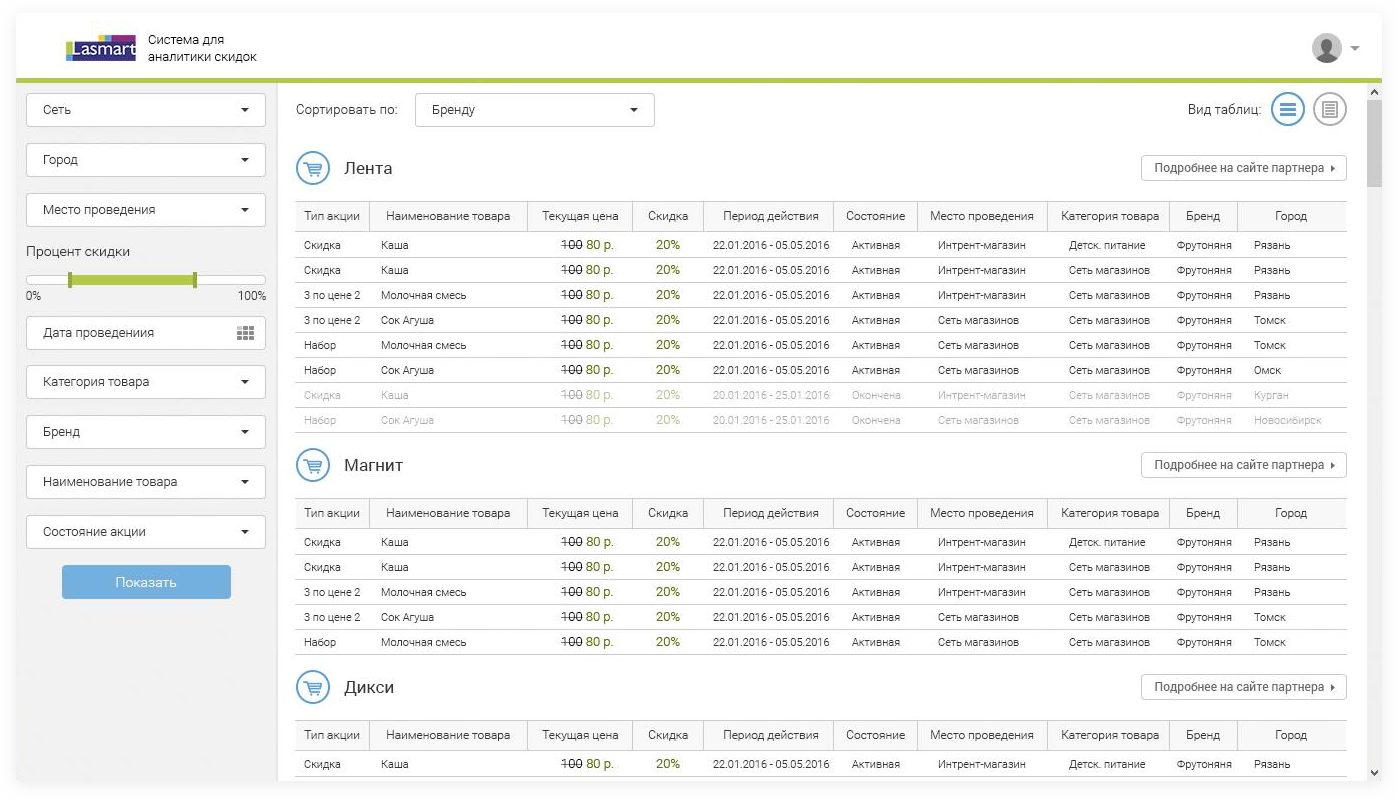Click the scrollbar down arrow
Viewport: 1398px width, 800px height.
[1374, 773]
